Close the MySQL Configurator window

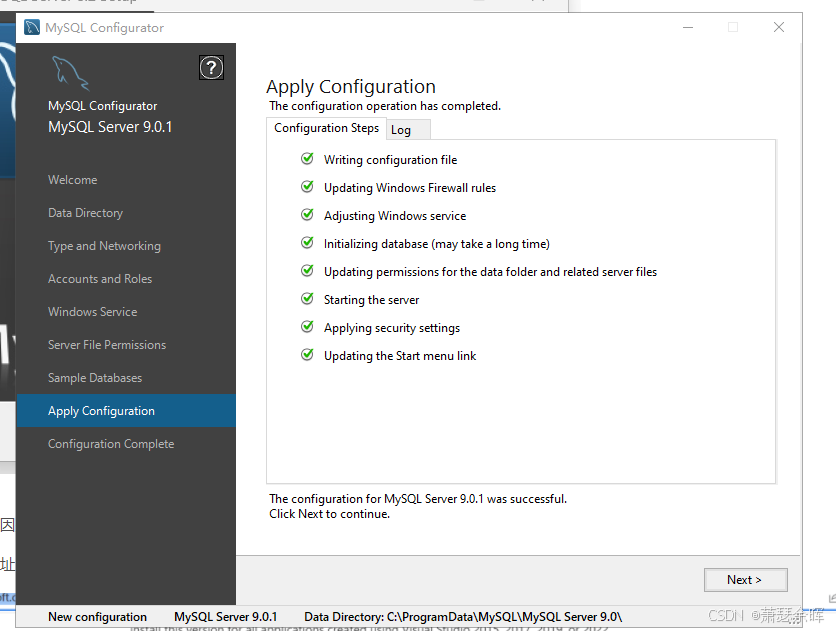point(779,28)
